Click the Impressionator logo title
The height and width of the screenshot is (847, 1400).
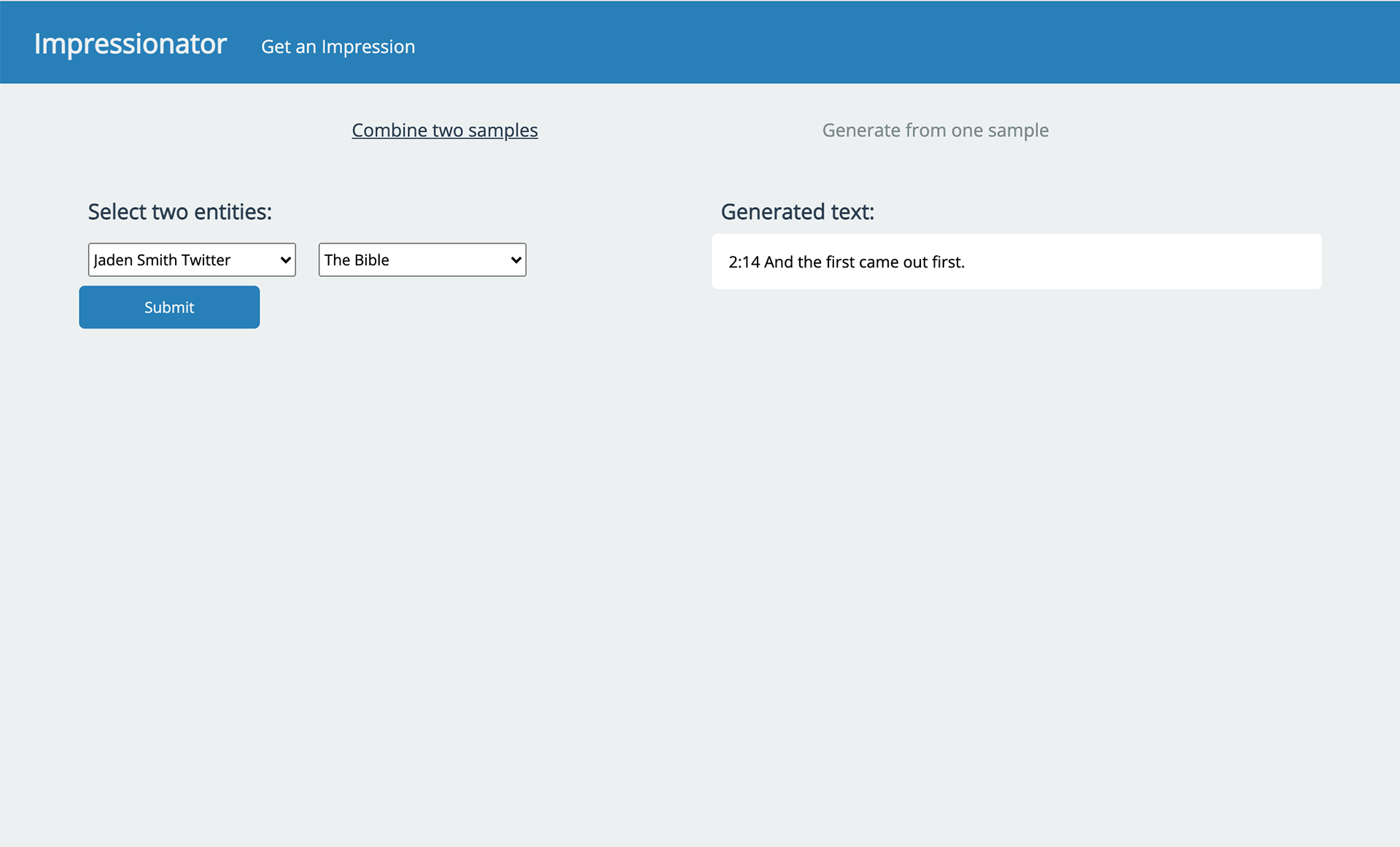131,44
